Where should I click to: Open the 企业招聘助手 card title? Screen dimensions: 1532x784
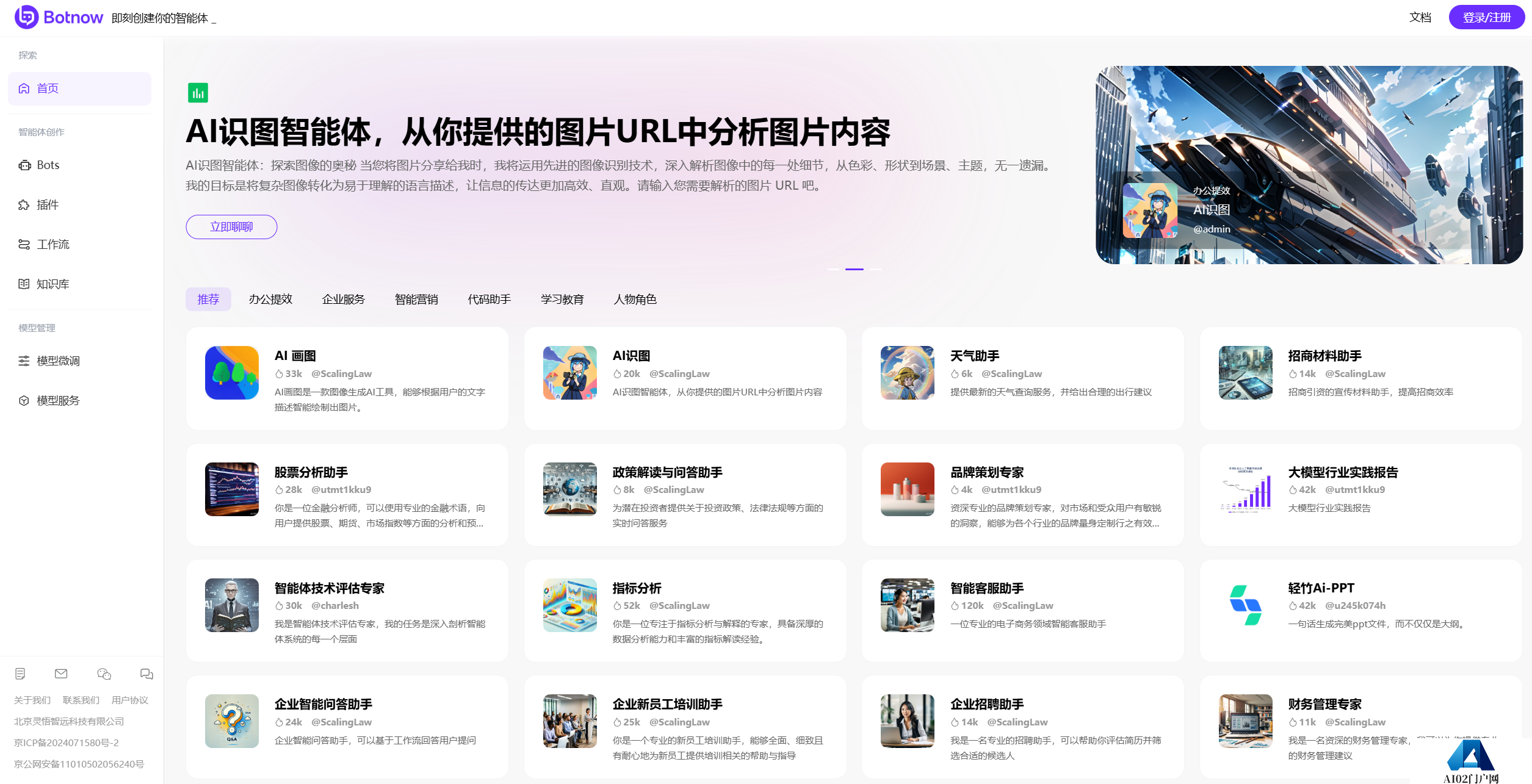coord(987,704)
